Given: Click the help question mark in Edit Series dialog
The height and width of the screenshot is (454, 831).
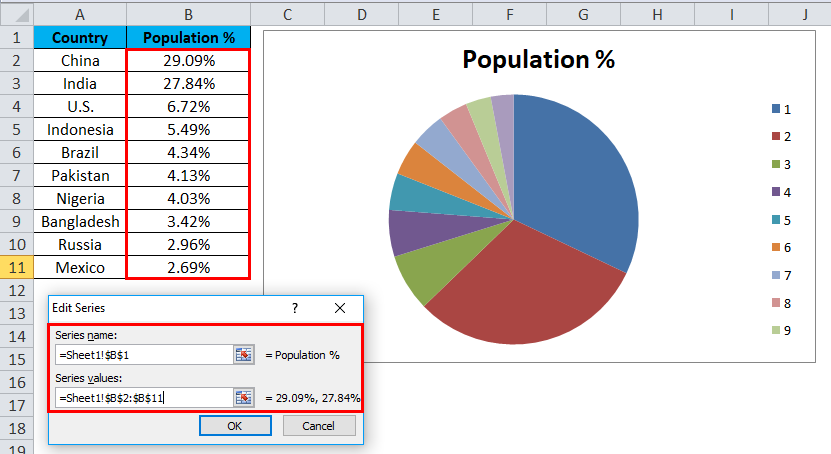Looking at the screenshot, I should tap(295, 308).
